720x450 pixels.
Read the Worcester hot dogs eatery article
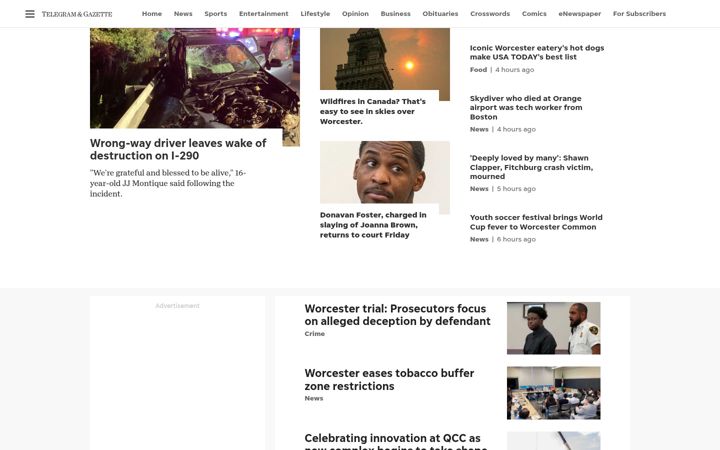(x=537, y=52)
